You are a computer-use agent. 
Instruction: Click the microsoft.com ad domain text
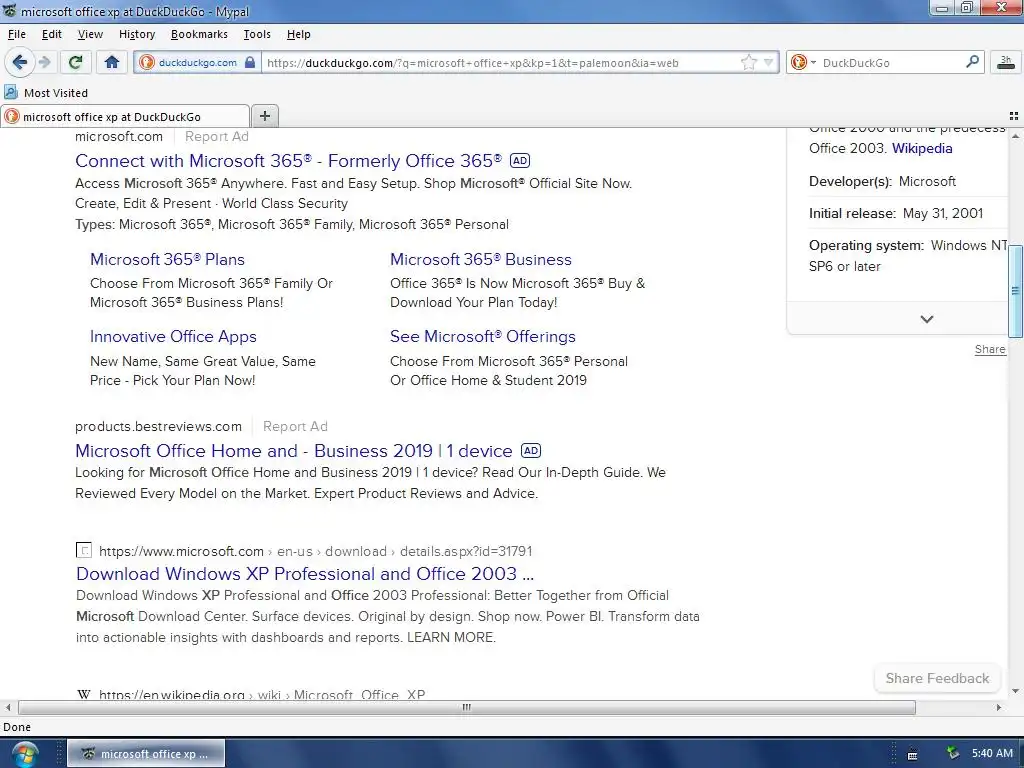(119, 136)
